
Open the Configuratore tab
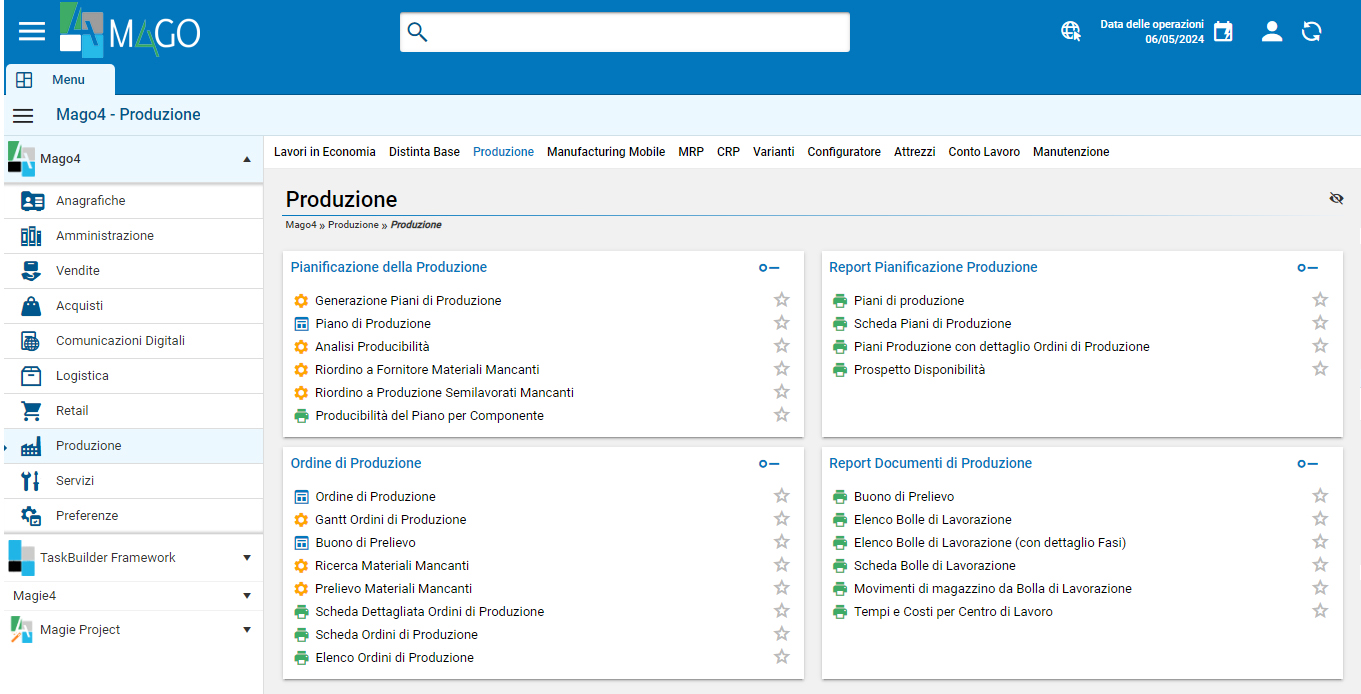coord(844,152)
